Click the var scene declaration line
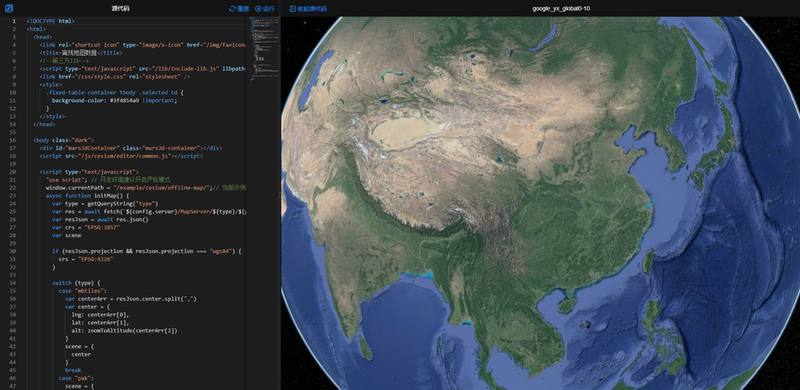Viewport: 800px width, 390px height. point(66,235)
